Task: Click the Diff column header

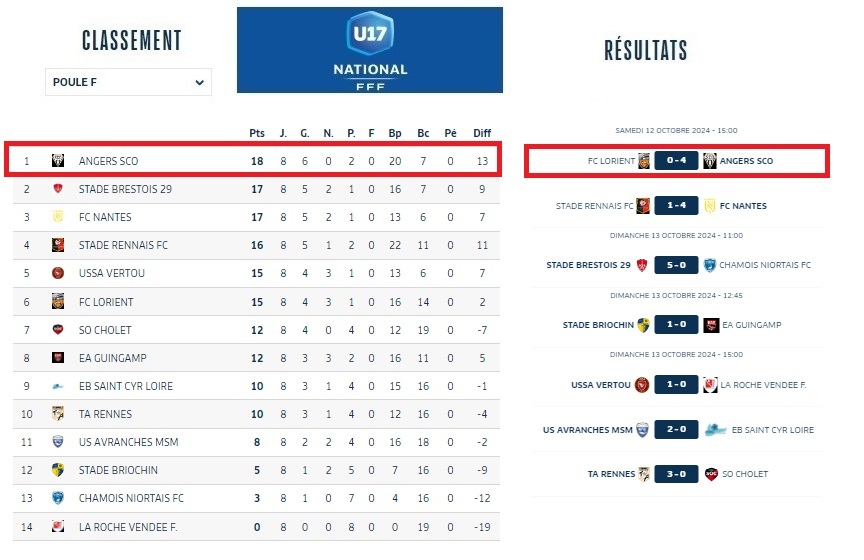Action: tap(482, 133)
